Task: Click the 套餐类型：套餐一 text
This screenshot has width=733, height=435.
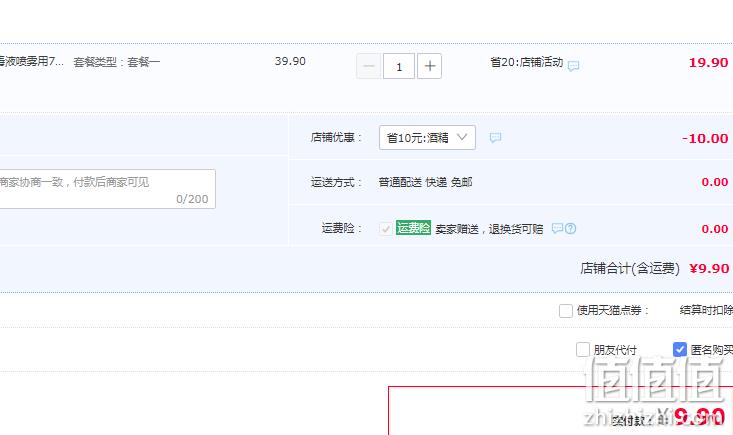Action: 117,62
